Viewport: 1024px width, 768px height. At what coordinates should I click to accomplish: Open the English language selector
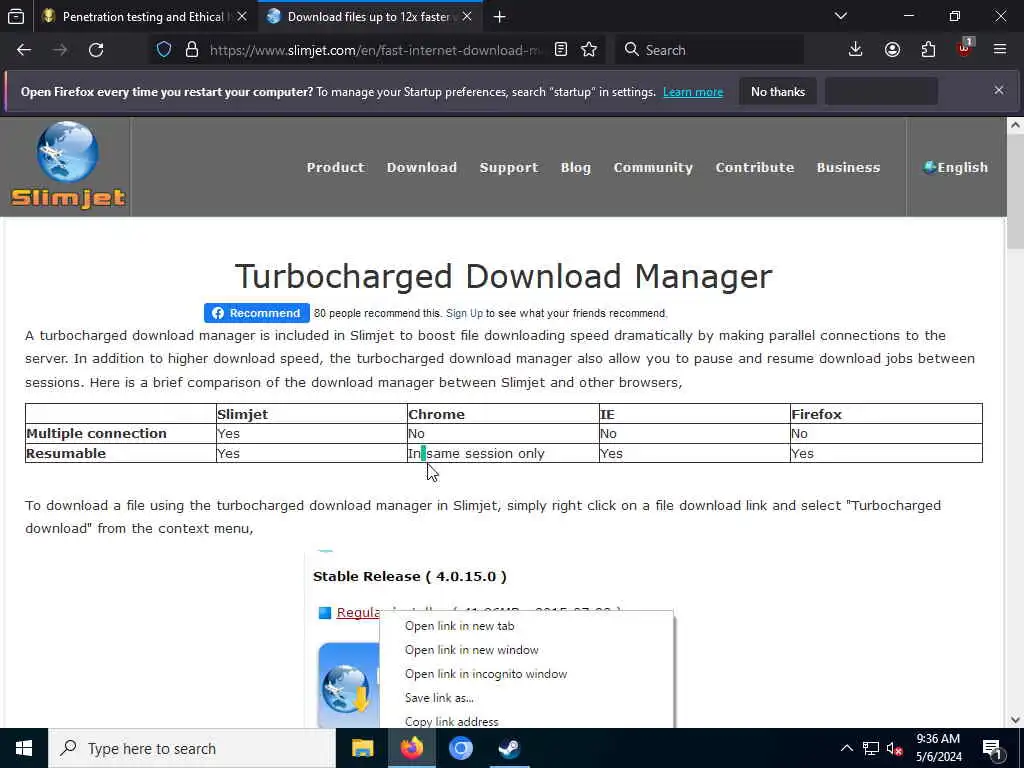955,167
